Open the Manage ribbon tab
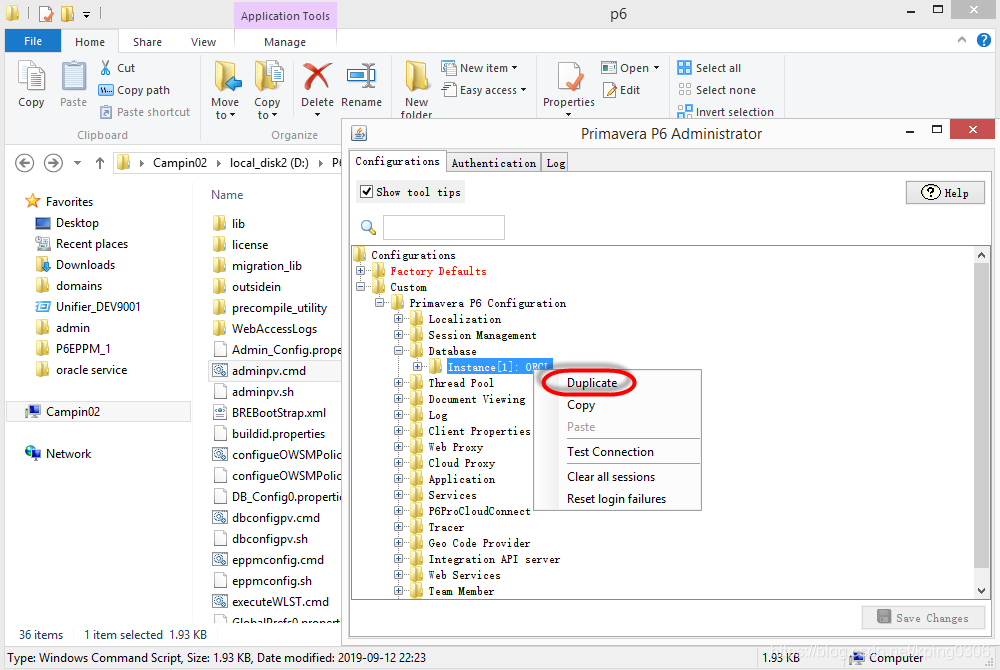This screenshot has width=1000, height=670. click(x=285, y=41)
